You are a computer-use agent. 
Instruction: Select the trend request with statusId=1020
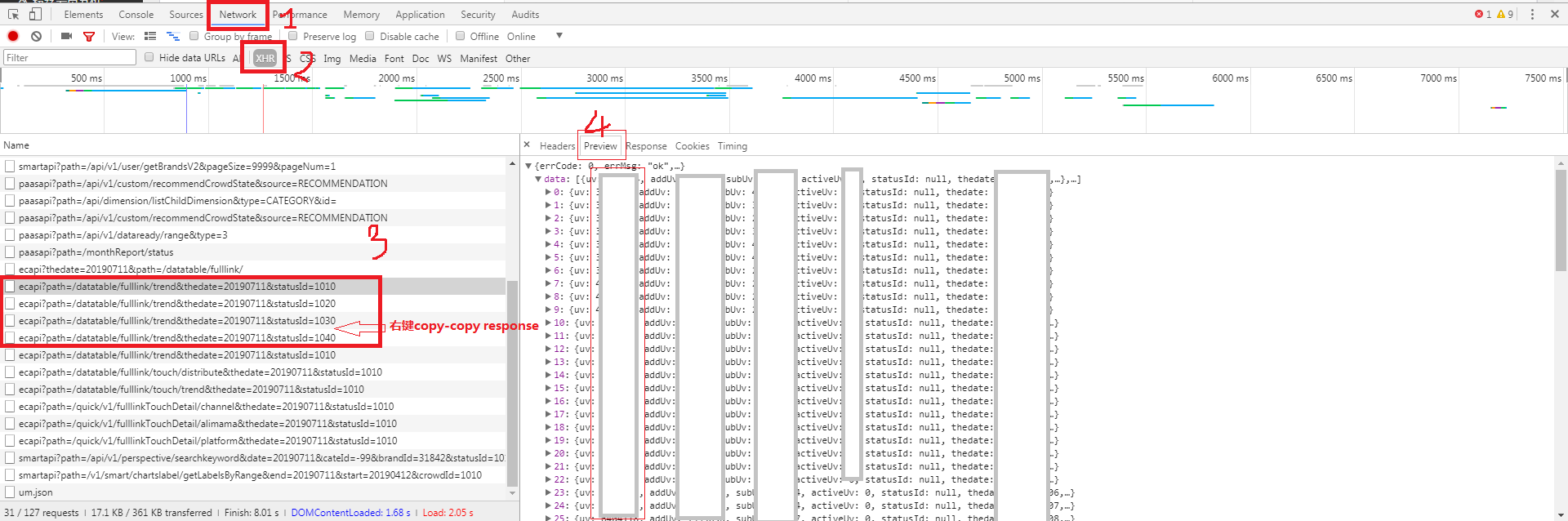pyautogui.click(x=253, y=304)
